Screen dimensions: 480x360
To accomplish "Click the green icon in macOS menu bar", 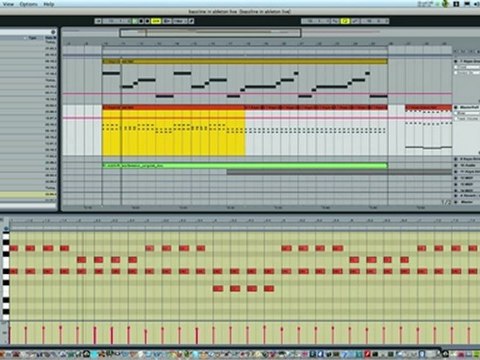I will point(446,4).
